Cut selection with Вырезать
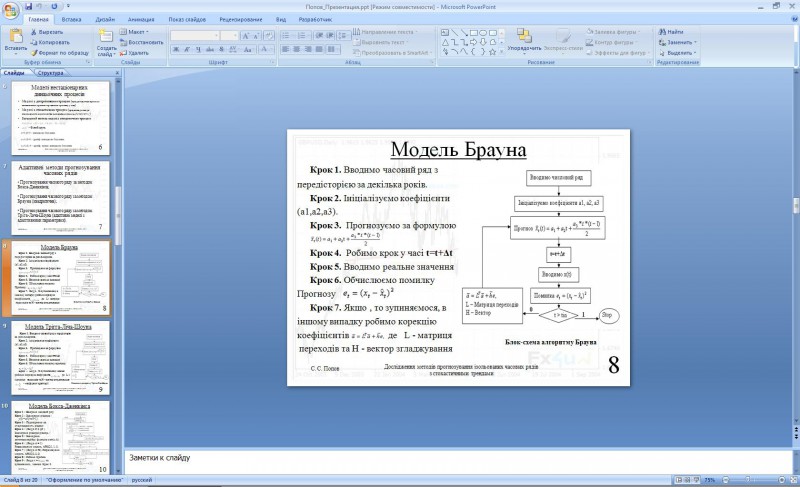The height and width of the screenshot is (487, 800). tap(47, 32)
